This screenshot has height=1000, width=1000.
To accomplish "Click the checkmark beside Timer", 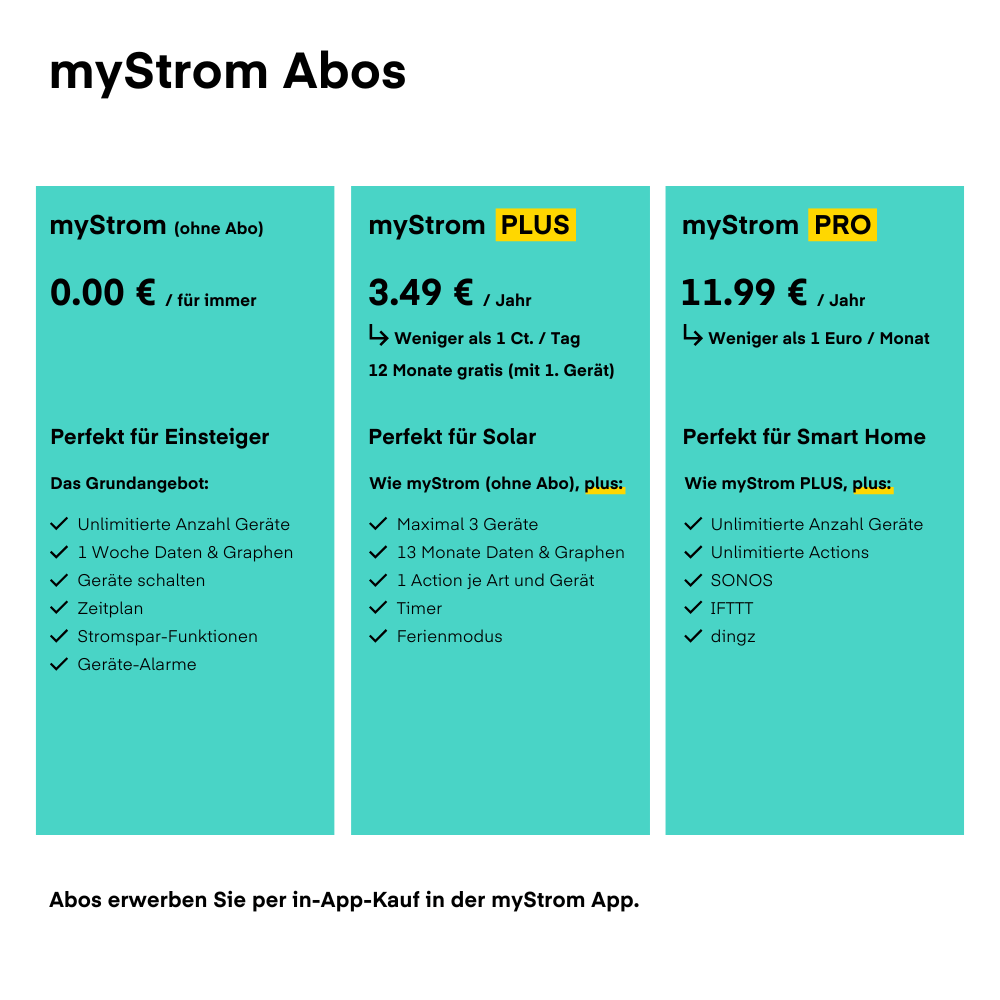I will click(378, 608).
